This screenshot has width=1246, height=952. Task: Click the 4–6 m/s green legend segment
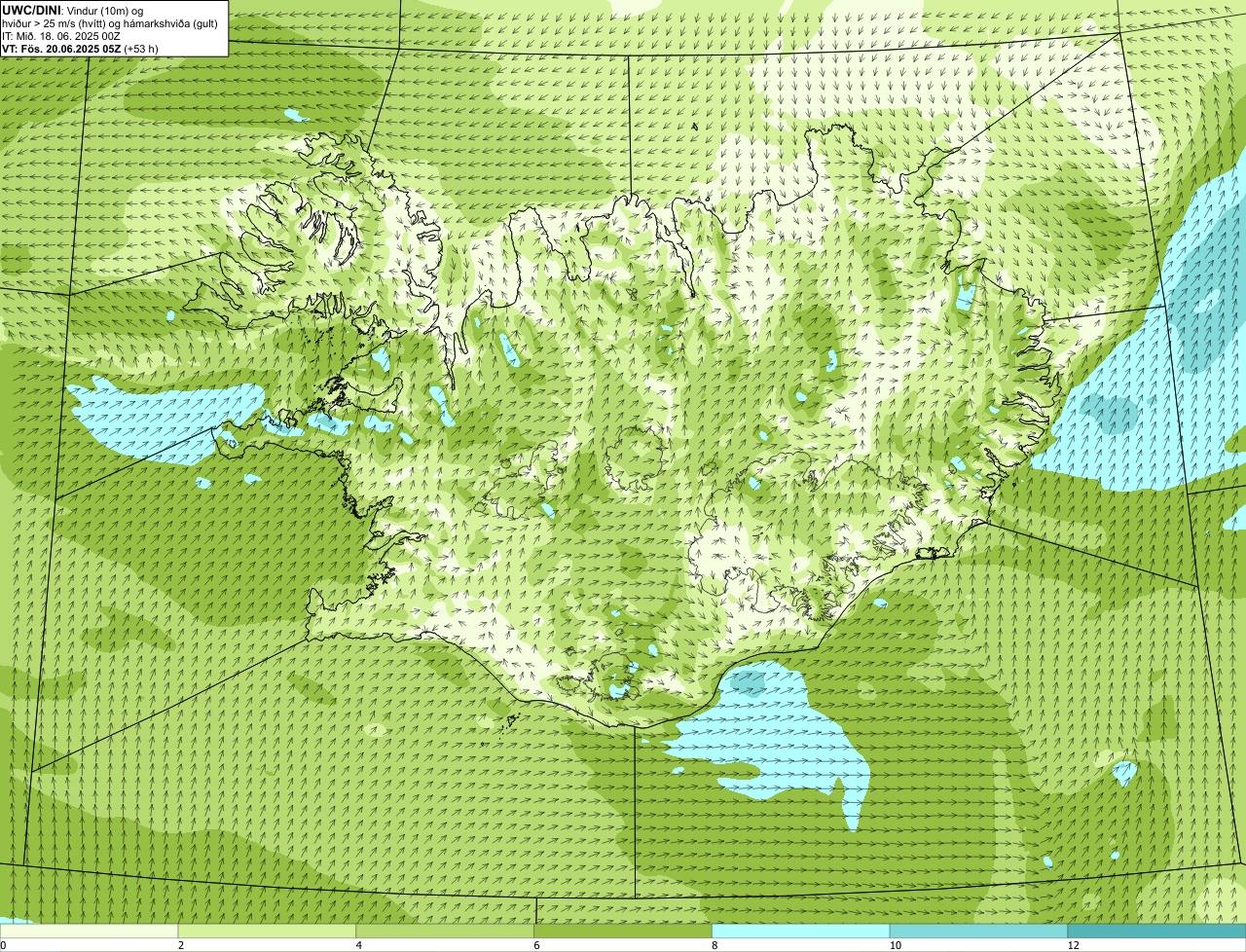pos(445,932)
